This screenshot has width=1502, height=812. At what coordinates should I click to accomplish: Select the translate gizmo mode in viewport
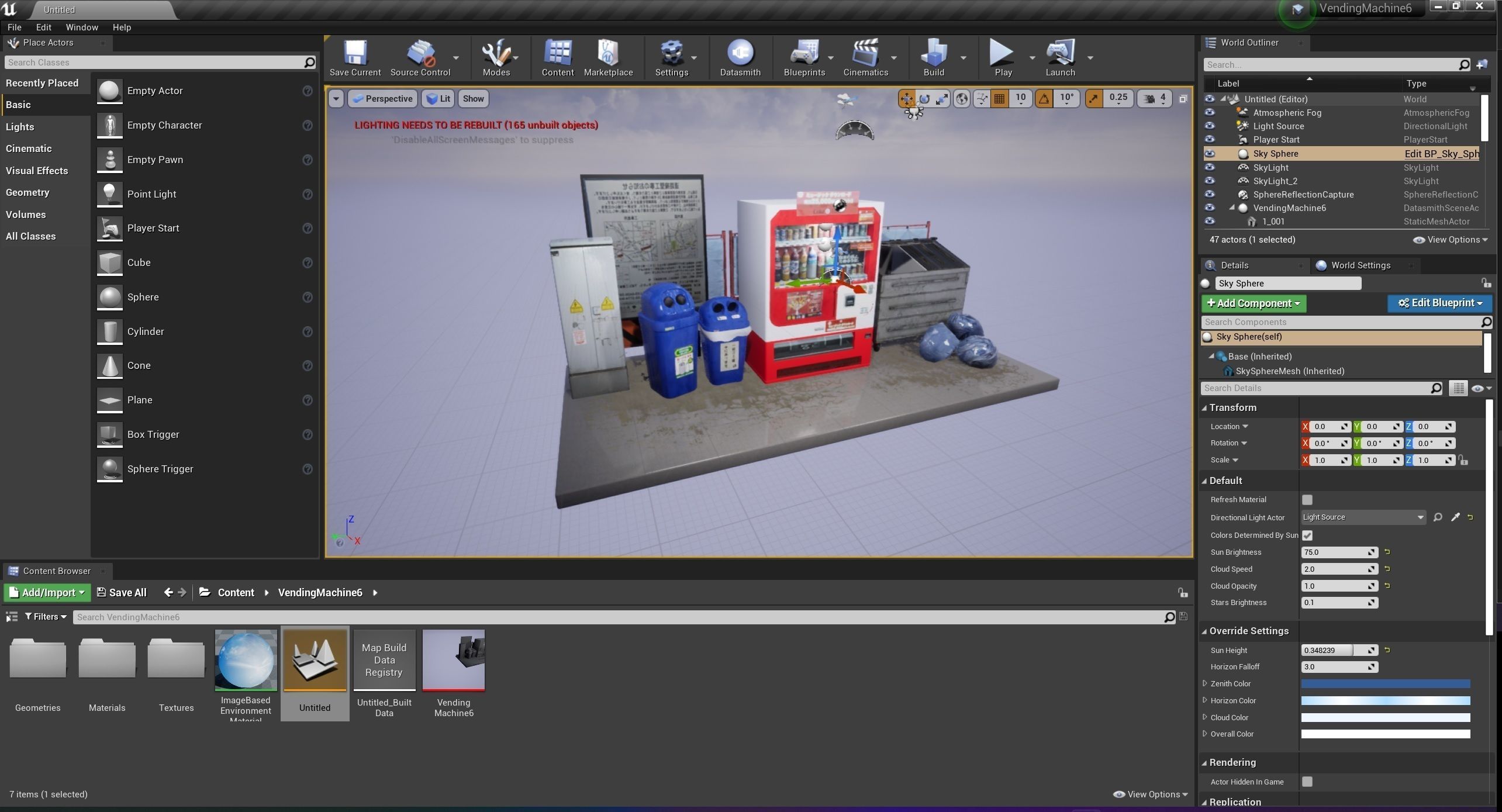coord(907,99)
